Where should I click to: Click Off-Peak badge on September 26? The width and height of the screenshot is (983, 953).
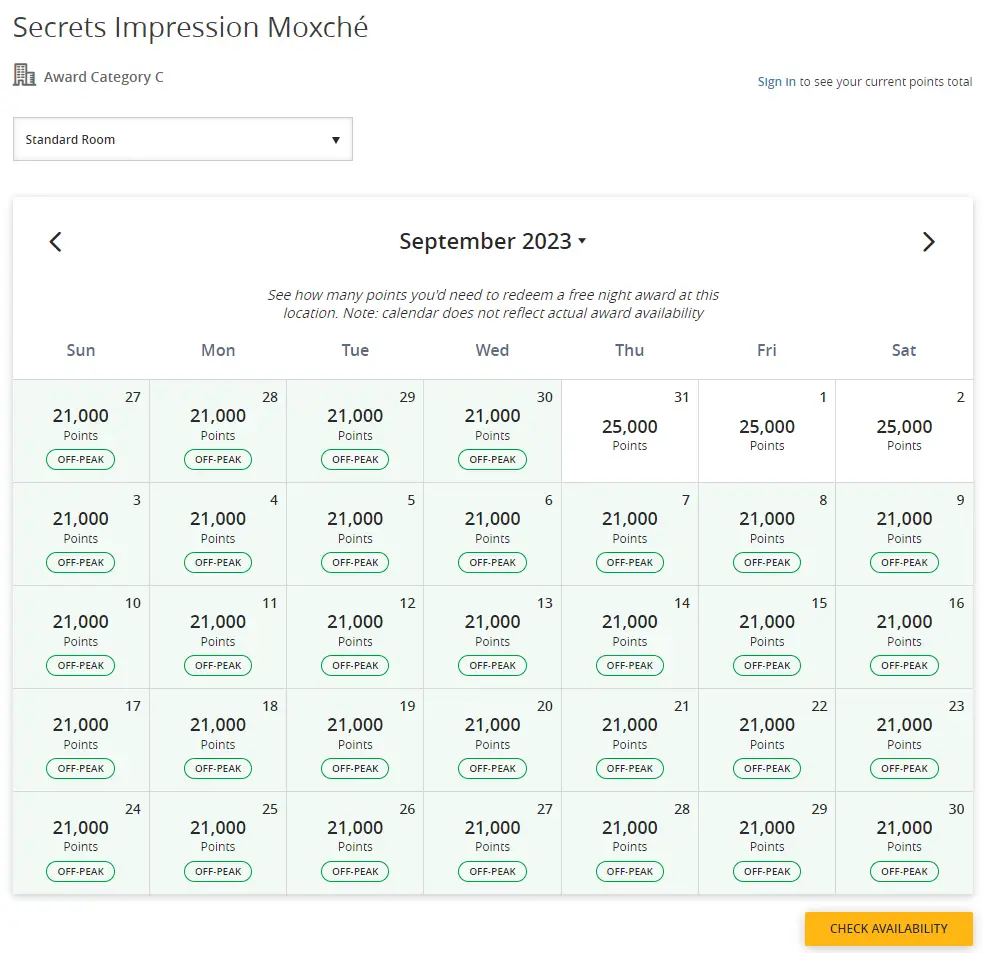[x=355, y=872]
